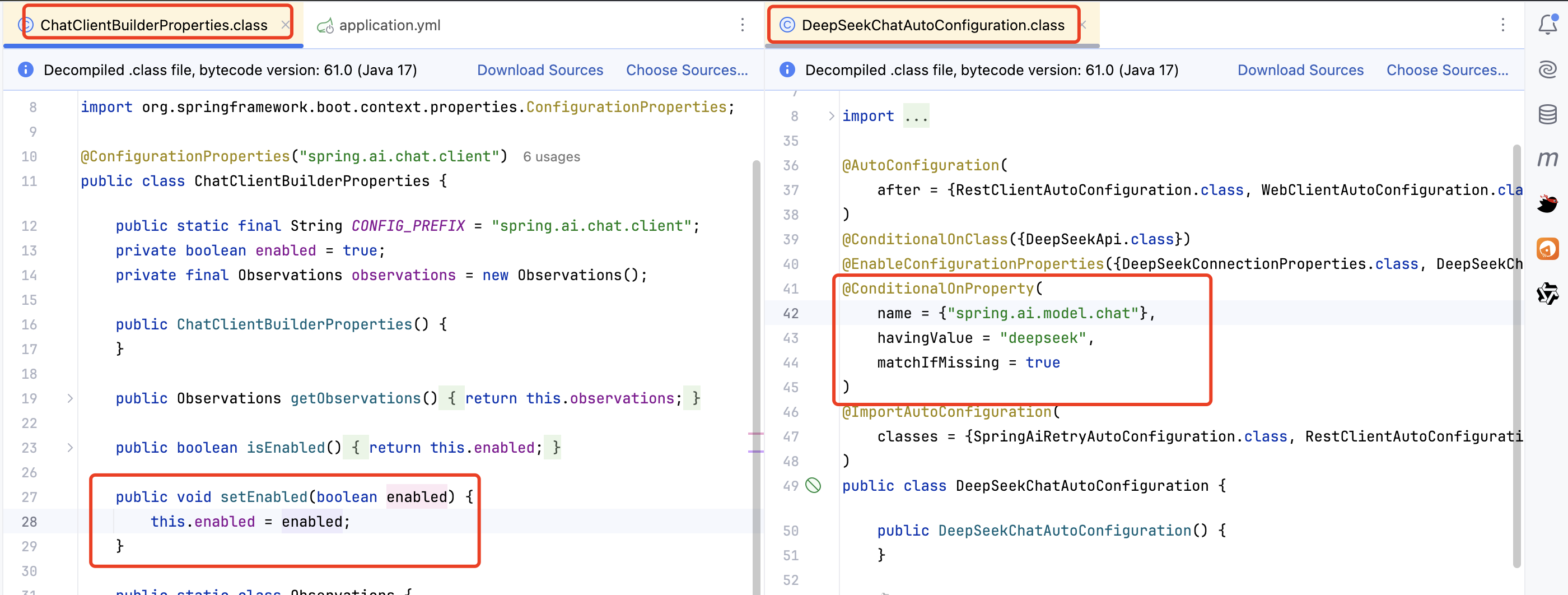
Task: Open the AI Assistant spiral tool window
Action: click(1547, 69)
